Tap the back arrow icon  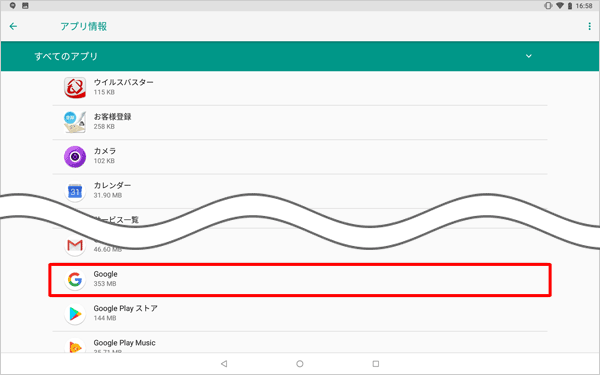13,26
